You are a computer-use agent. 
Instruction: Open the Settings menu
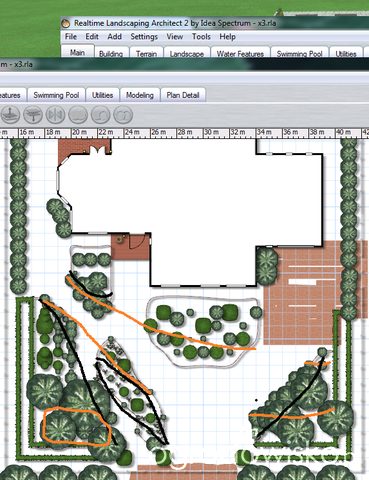pyautogui.click(x=144, y=37)
